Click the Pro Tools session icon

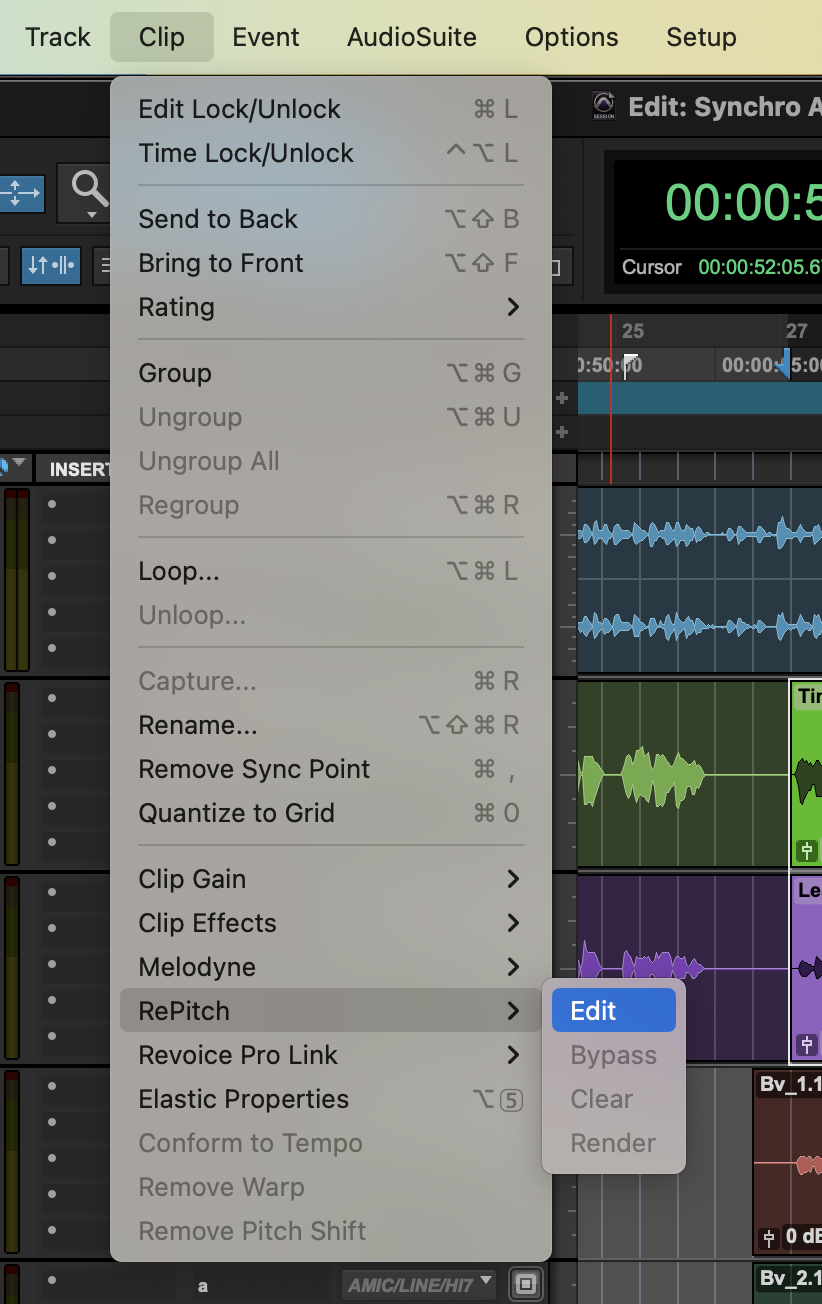(603, 106)
